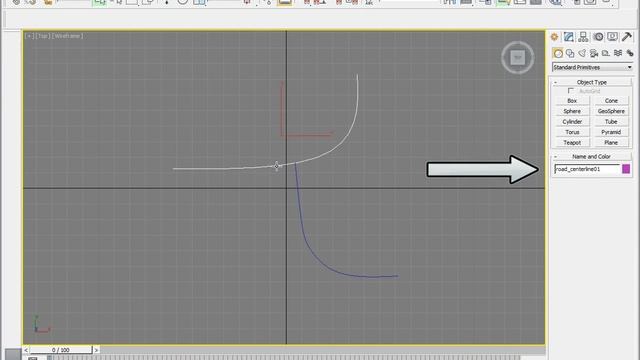Select the Space Warps category icon
Image resolution: width=640 pixels, height=360 pixels.
(618, 53)
